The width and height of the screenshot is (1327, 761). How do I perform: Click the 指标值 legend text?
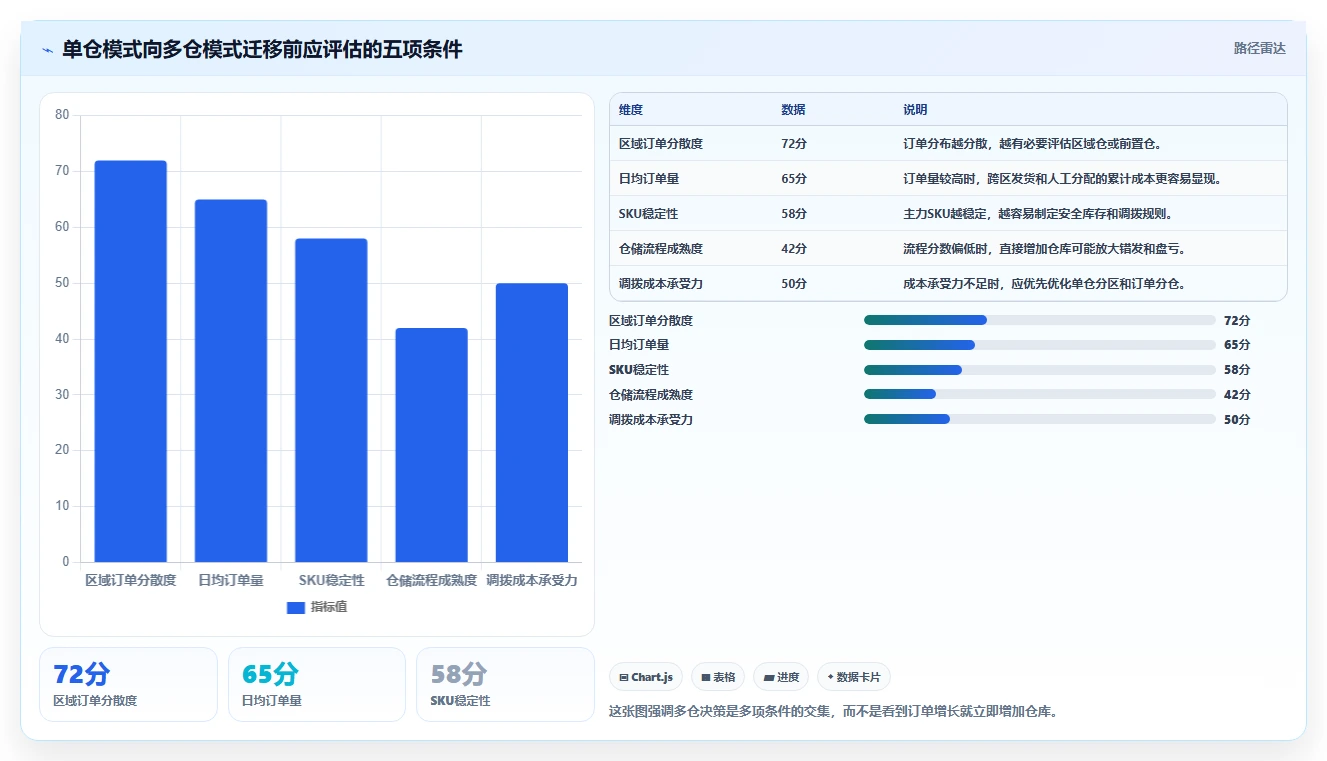pos(329,607)
